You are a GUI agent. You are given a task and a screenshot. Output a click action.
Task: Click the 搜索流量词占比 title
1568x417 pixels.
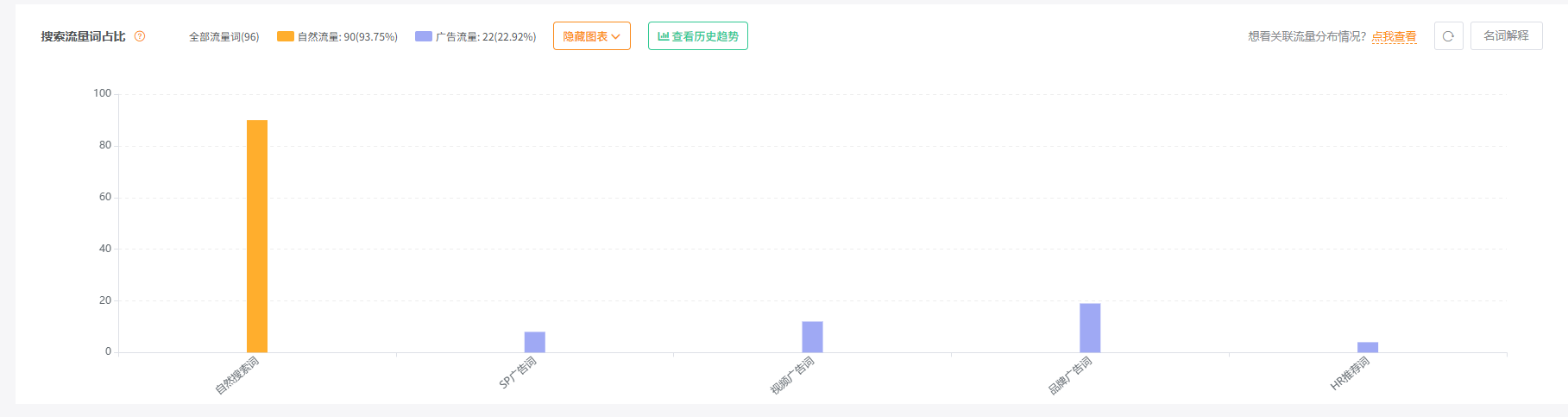(x=83, y=36)
